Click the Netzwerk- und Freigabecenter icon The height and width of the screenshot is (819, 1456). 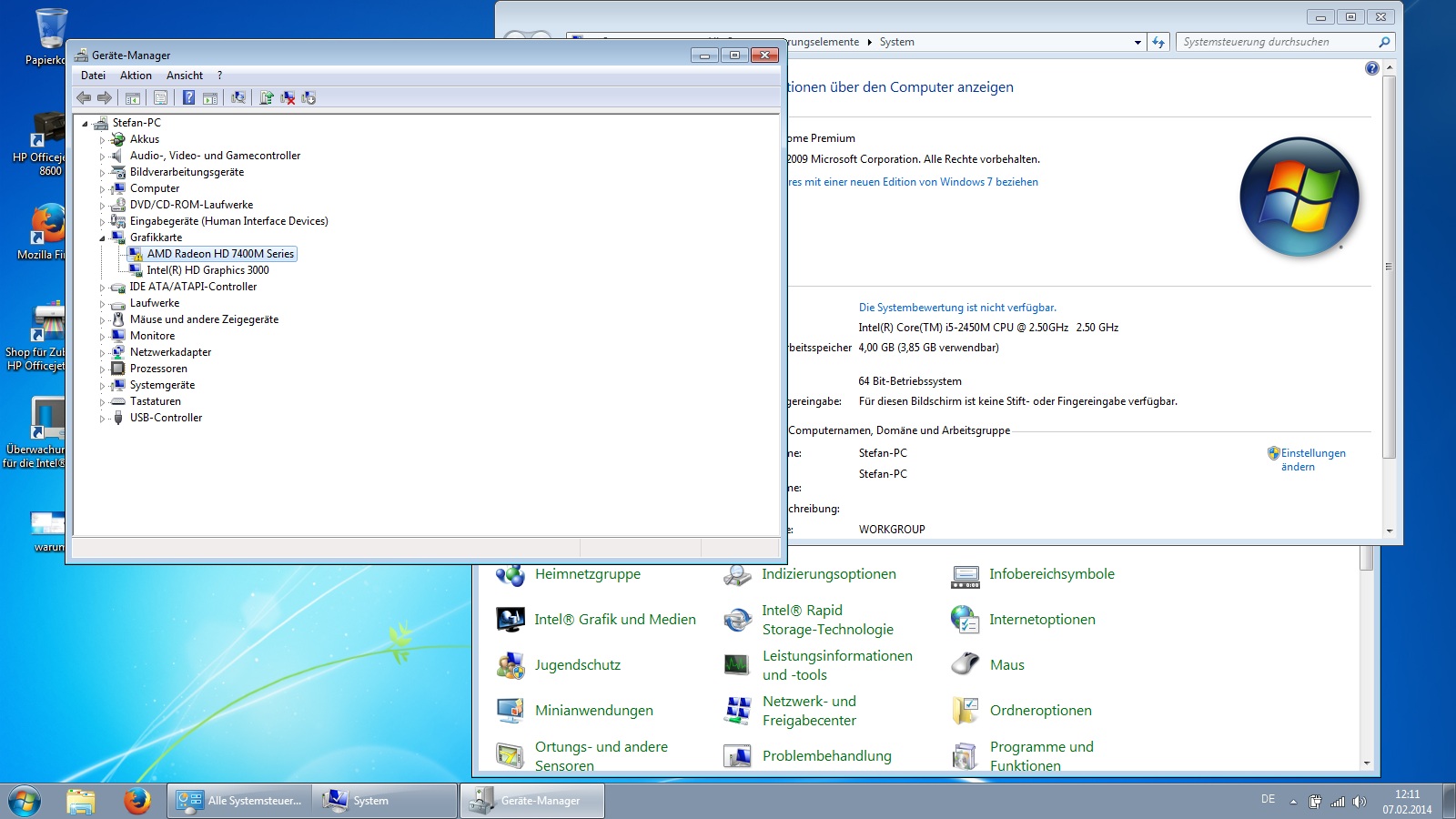point(737,711)
